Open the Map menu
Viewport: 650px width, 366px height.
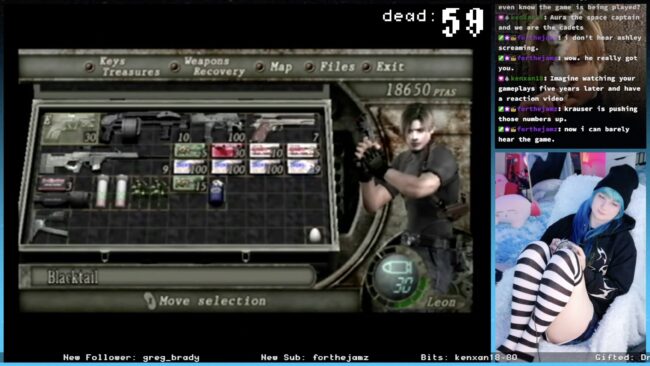274,67
